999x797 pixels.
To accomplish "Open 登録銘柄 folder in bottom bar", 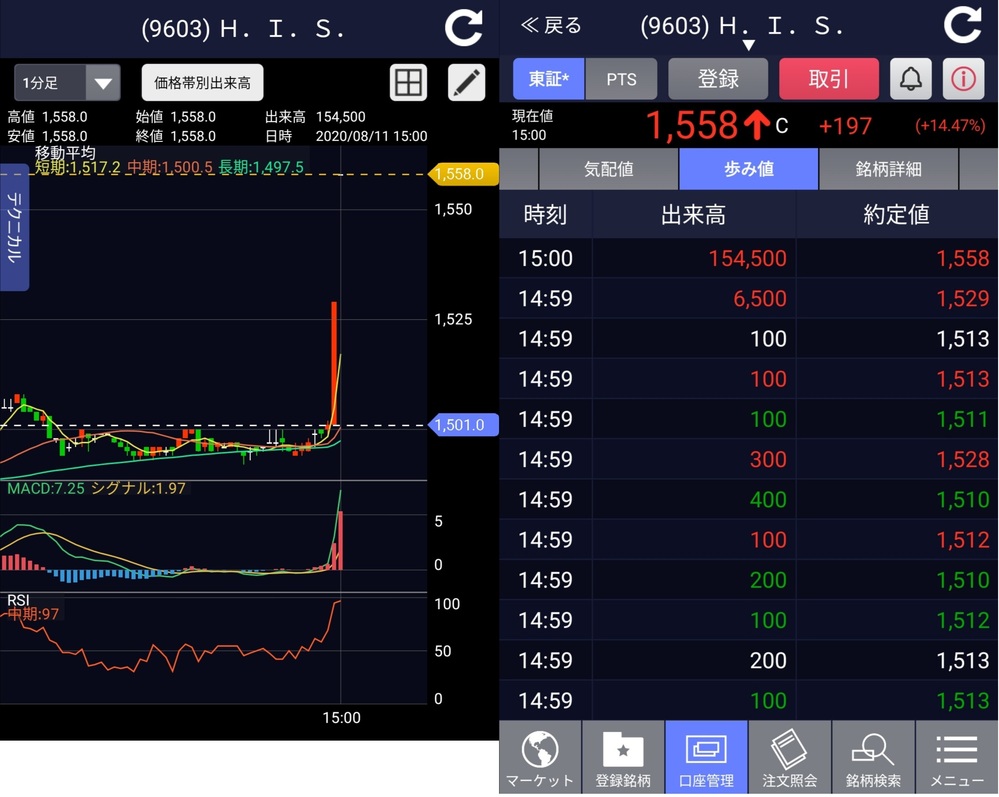I will [623, 758].
